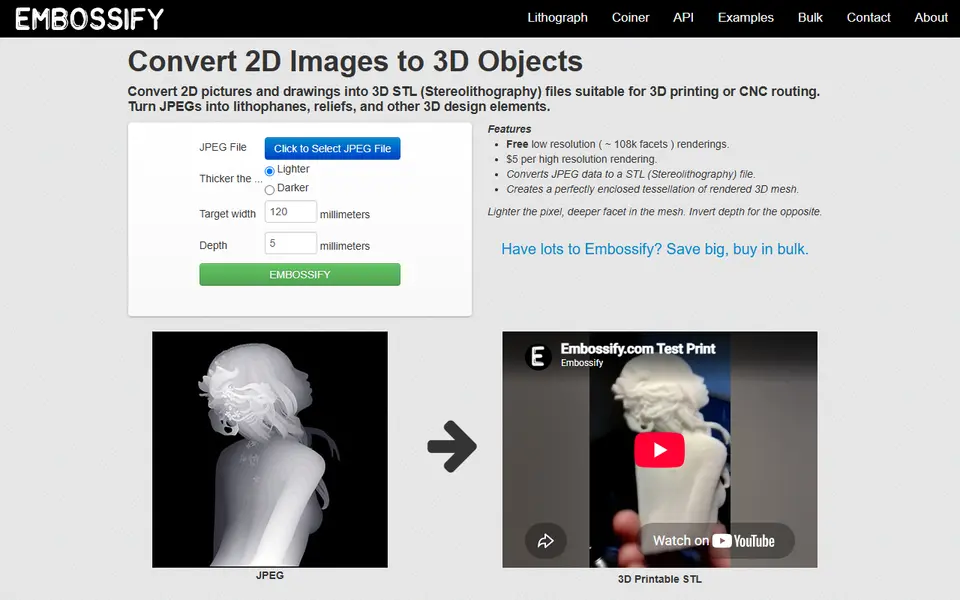Click the 'Features' heading text

pyautogui.click(x=509, y=129)
